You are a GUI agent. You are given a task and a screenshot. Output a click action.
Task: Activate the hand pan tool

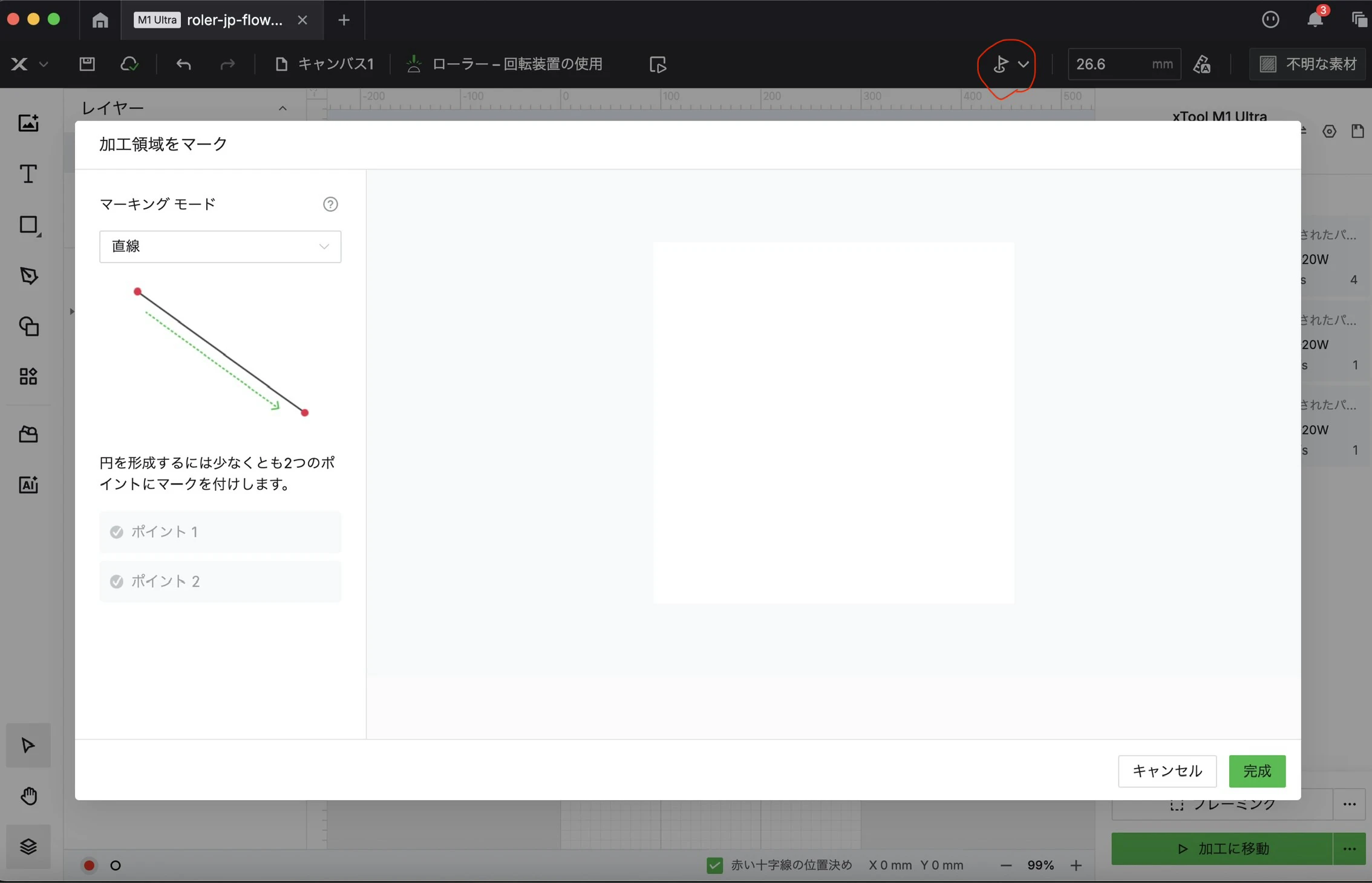(x=28, y=796)
